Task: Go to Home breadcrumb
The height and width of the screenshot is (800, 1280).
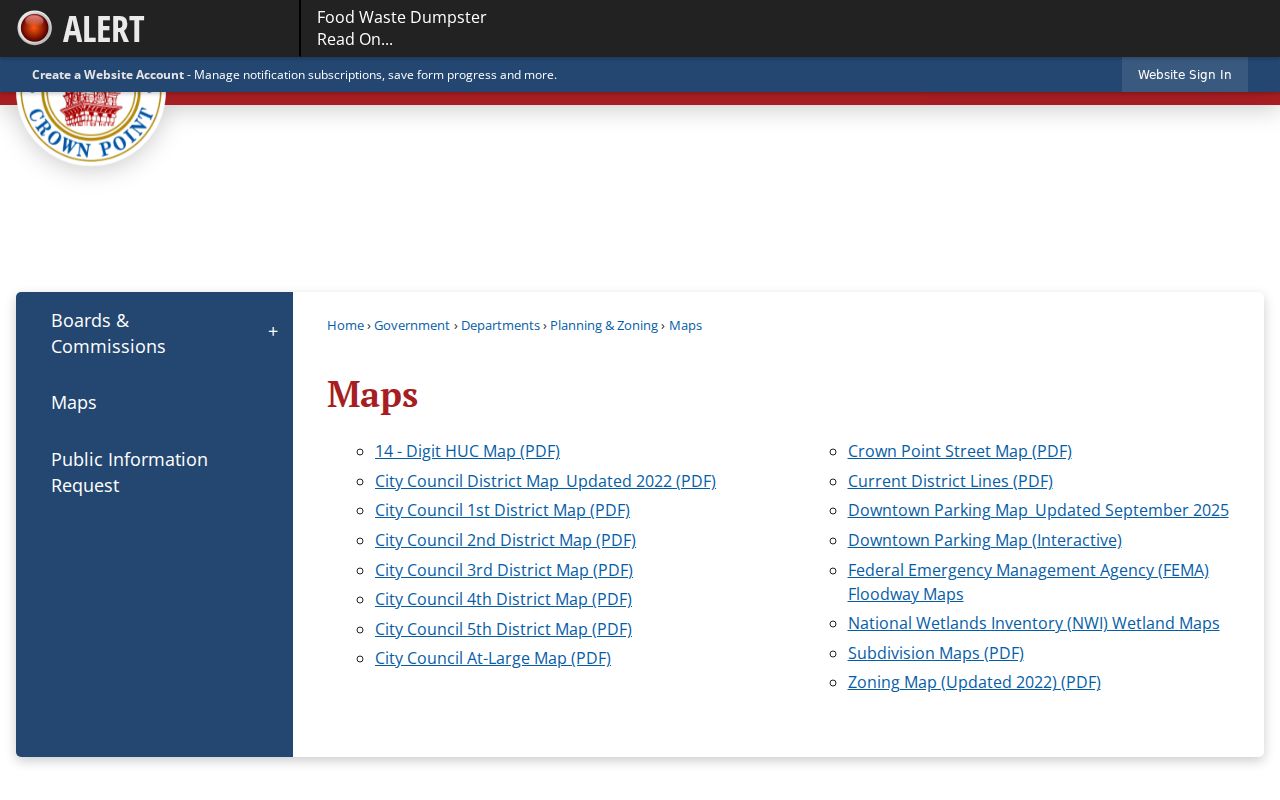Action: click(345, 325)
